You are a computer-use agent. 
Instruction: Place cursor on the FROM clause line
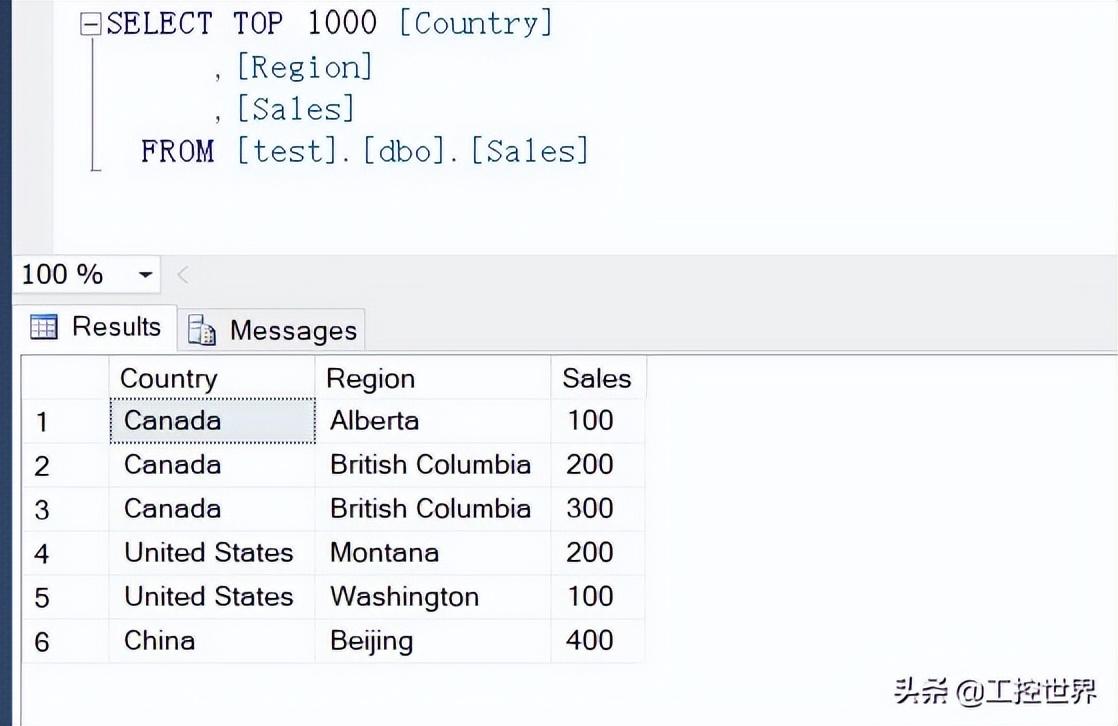364,152
